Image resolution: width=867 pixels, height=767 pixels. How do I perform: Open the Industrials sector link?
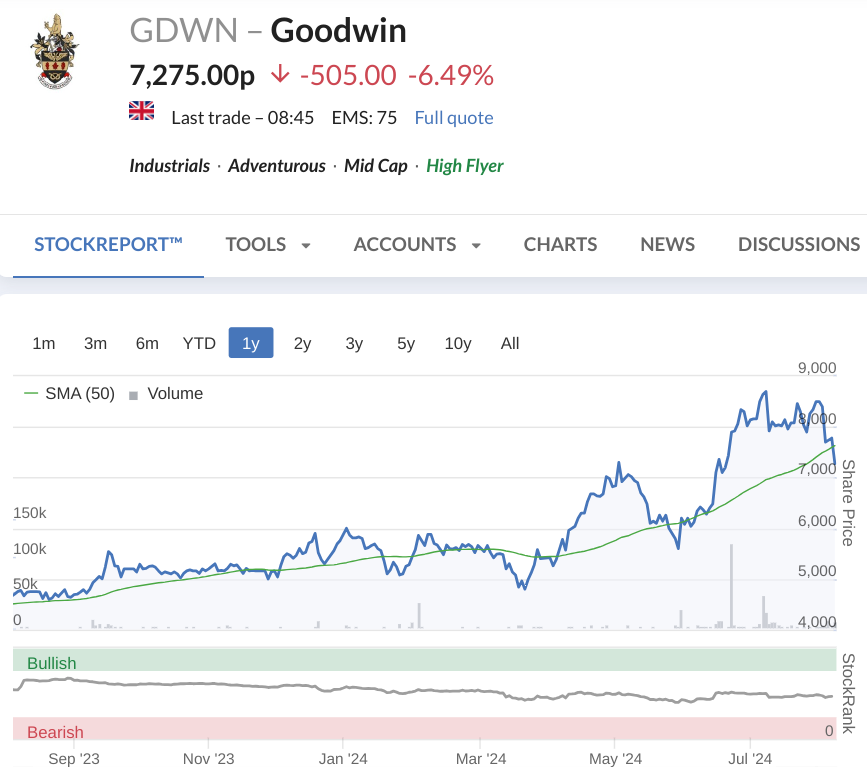pyautogui.click(x=170, y=166)
